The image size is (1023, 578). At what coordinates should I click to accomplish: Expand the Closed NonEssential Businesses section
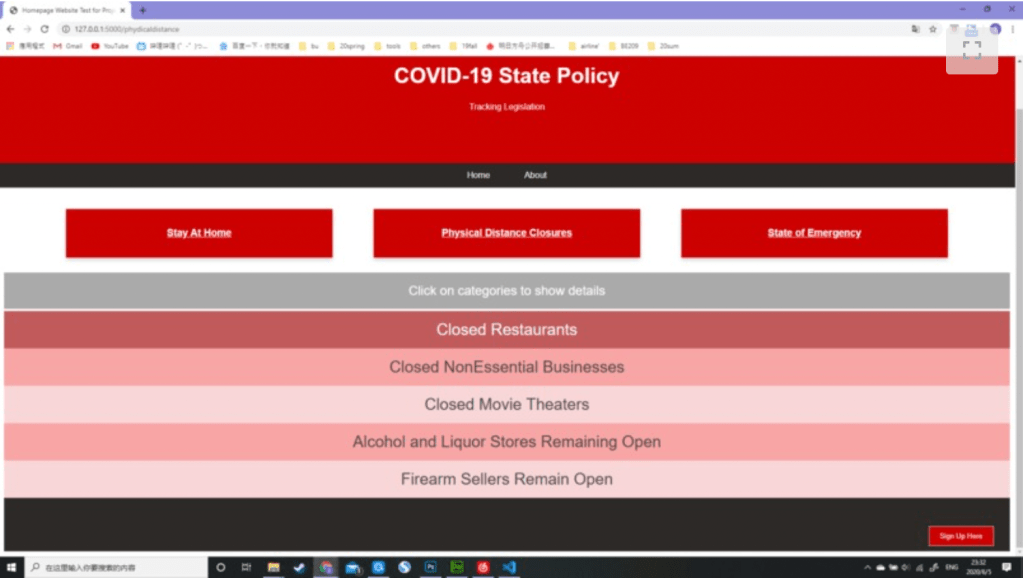point(506,367)
